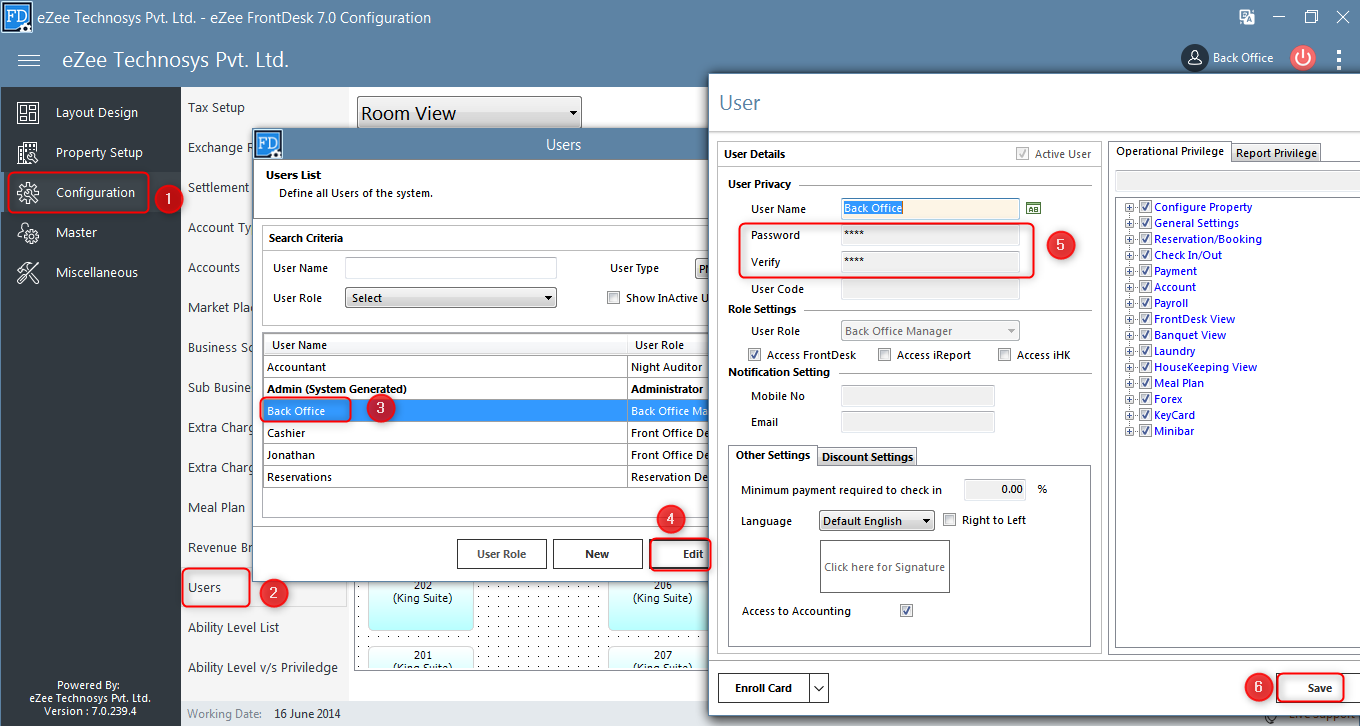
Task: Uncheck the Payroll privilege checkbox
Action: [x=1146, y=303]
